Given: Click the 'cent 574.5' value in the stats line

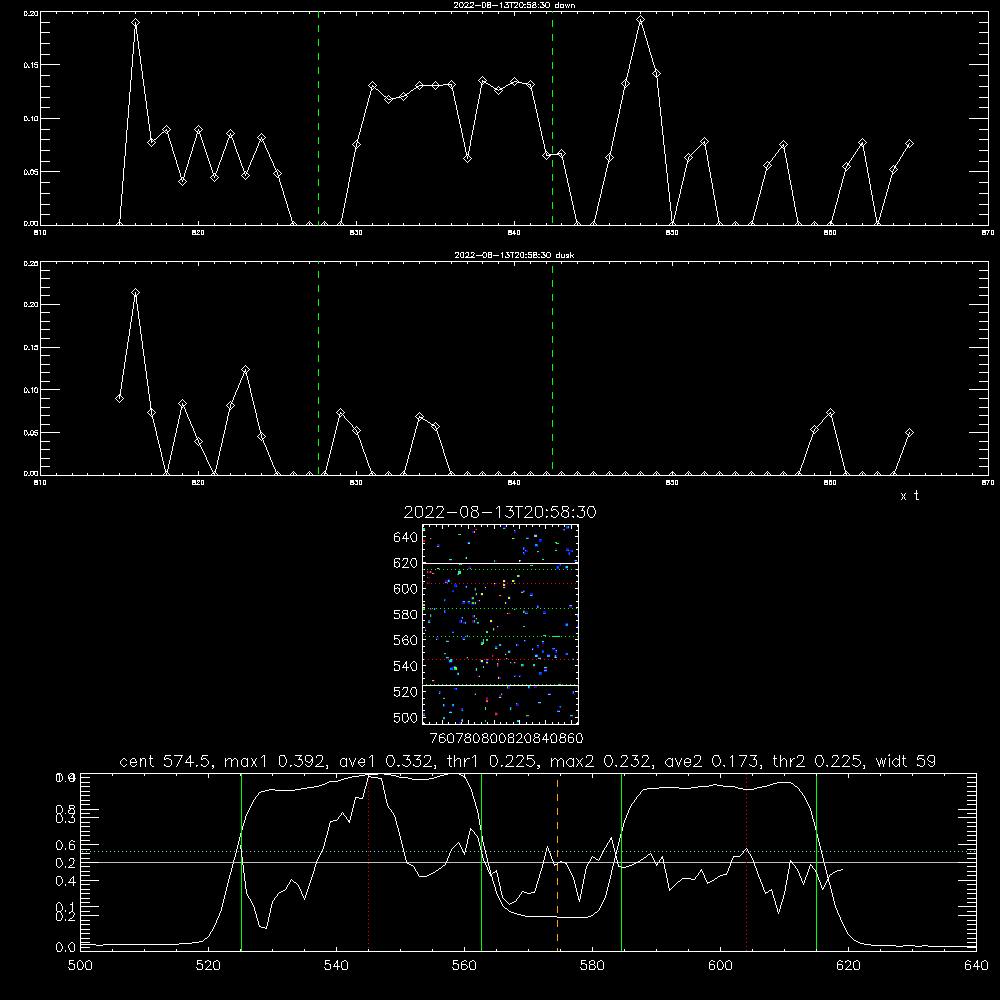Looking at the screenshot, I should [x=167, y=761].
